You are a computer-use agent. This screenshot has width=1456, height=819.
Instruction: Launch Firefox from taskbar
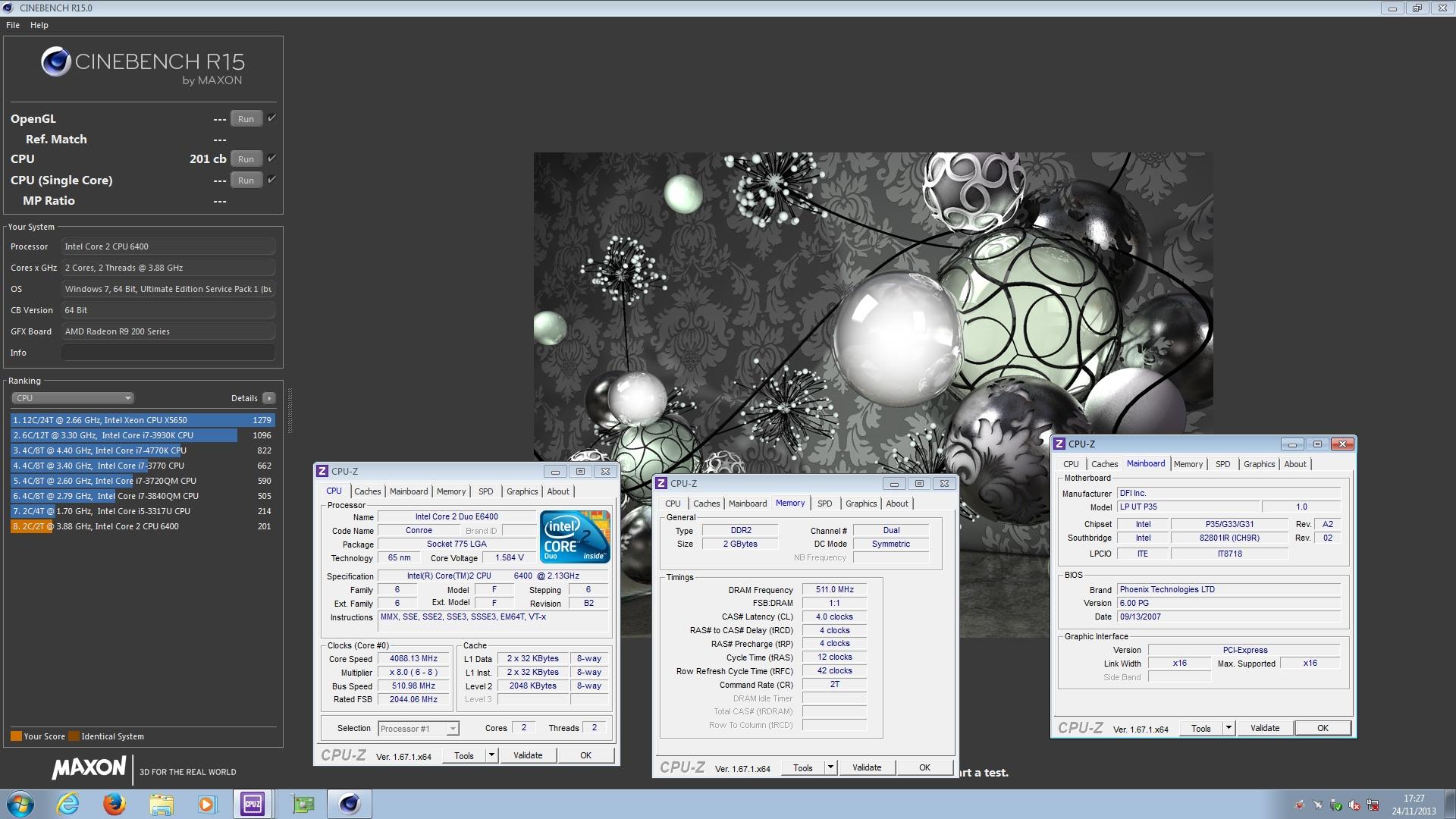115,804
